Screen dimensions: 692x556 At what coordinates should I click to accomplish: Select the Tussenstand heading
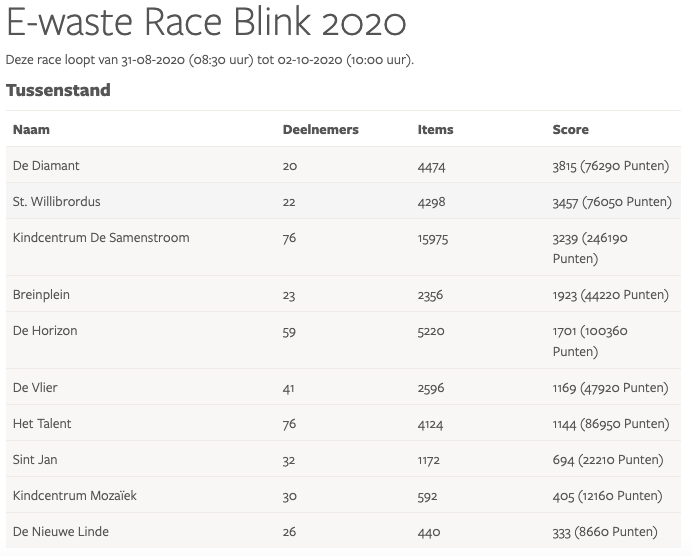pyautogui.click(x=58, y=90)
